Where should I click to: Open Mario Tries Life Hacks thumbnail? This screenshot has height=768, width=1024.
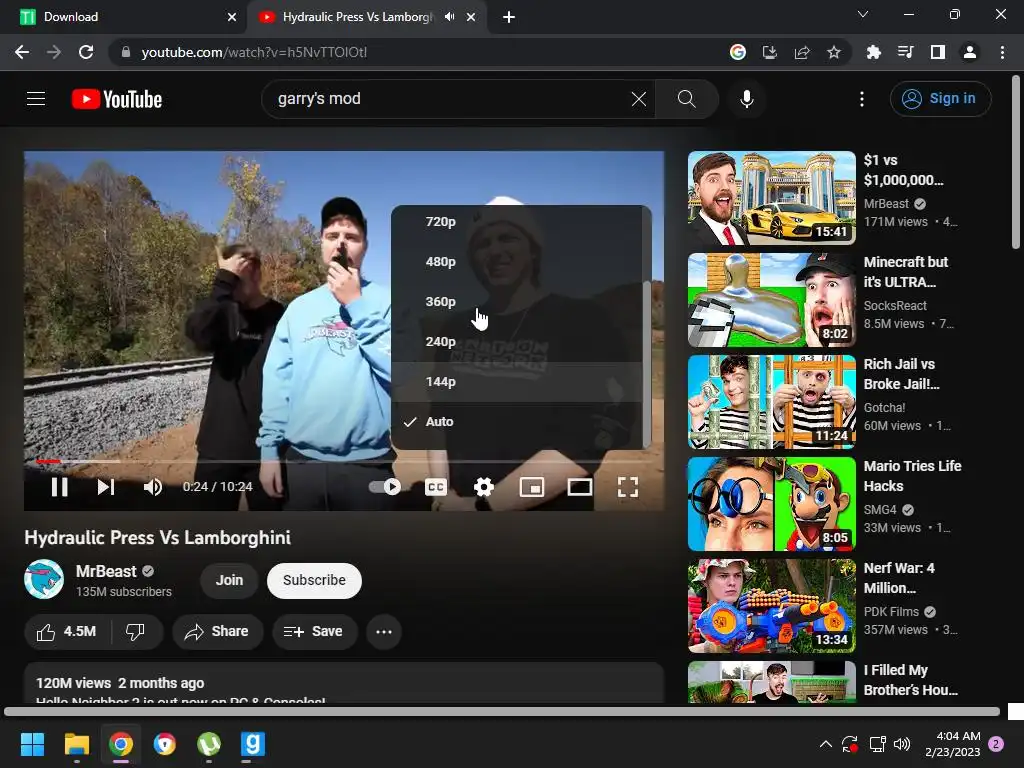click(x=771, y=504)
